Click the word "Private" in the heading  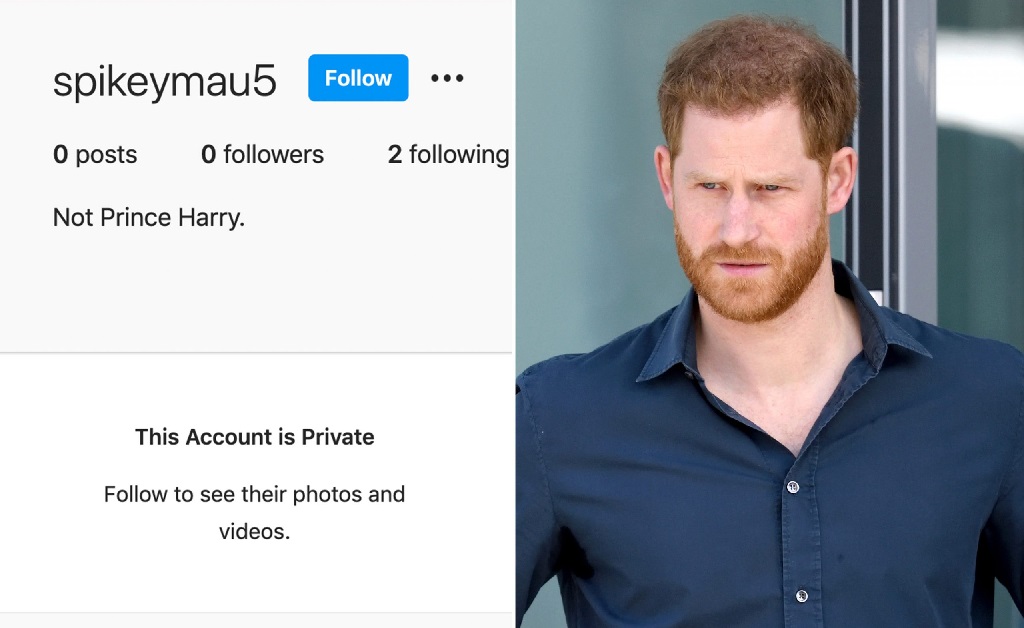click(x=338, y=437)
